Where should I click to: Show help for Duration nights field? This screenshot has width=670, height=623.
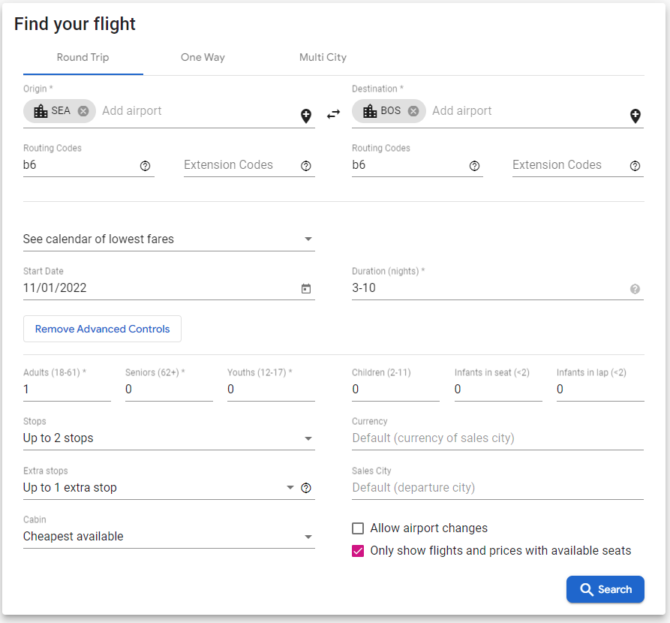[x=635, y=289]
